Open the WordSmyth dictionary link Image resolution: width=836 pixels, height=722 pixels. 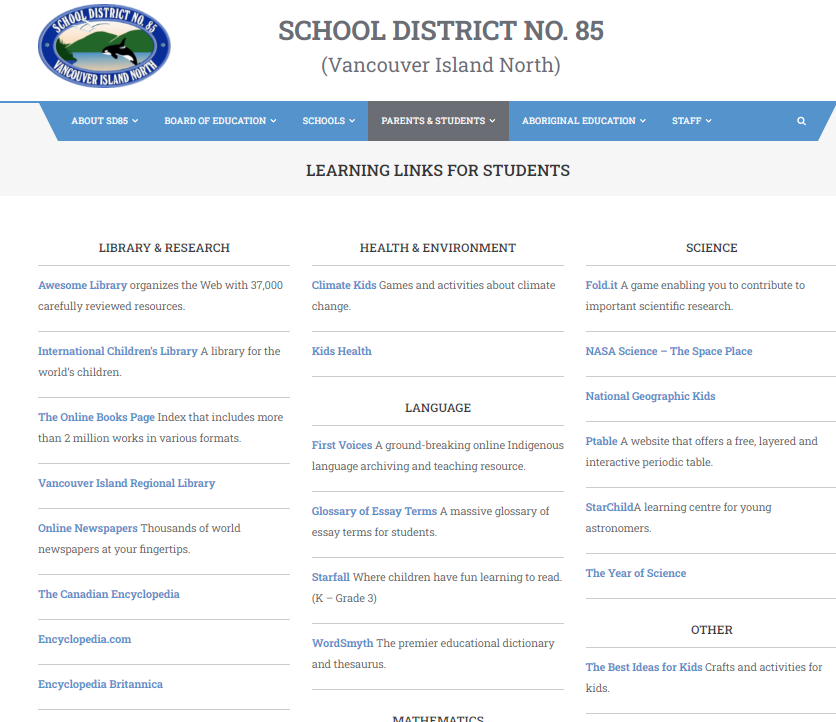click(342, 644)
